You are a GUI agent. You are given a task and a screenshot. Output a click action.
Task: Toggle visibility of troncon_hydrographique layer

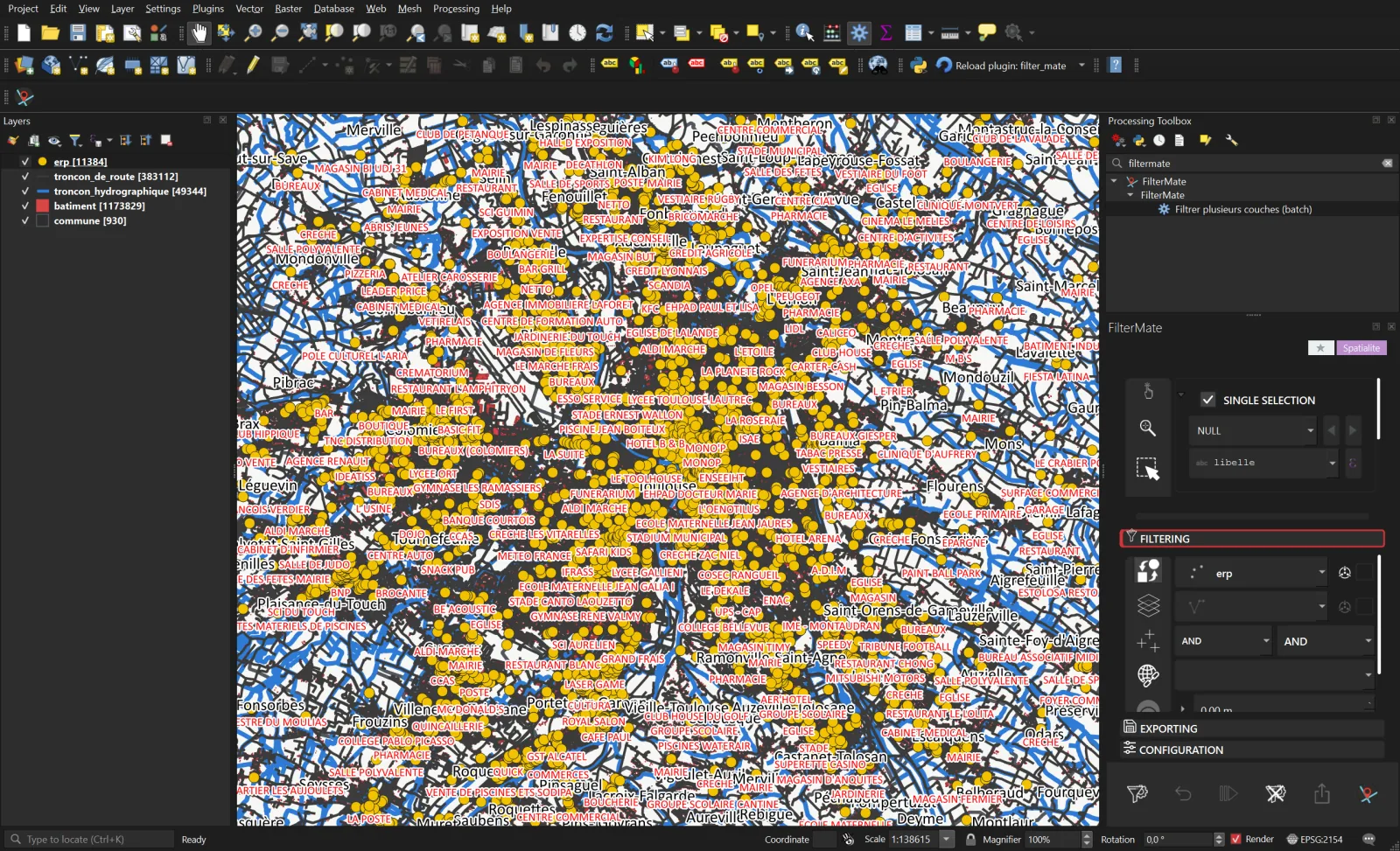[25, 192]
